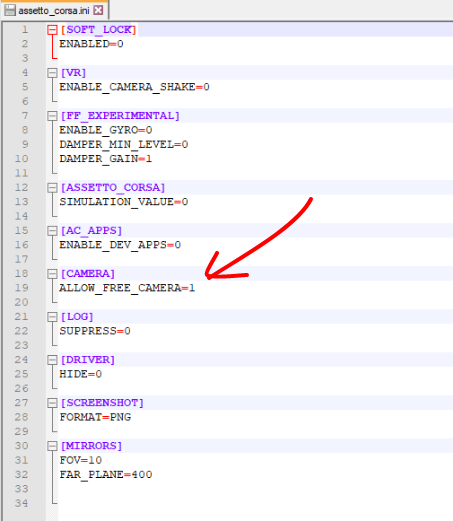Collapse the [MIRRORS] section fold marker
This screenshot has height=521, width=453.
pyautogui.click(x=52, y=446)
